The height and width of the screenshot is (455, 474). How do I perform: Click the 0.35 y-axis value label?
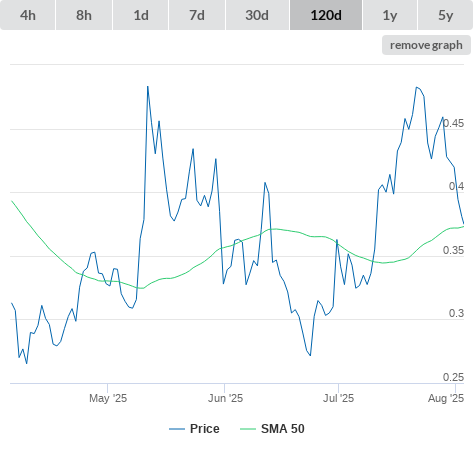453,250
